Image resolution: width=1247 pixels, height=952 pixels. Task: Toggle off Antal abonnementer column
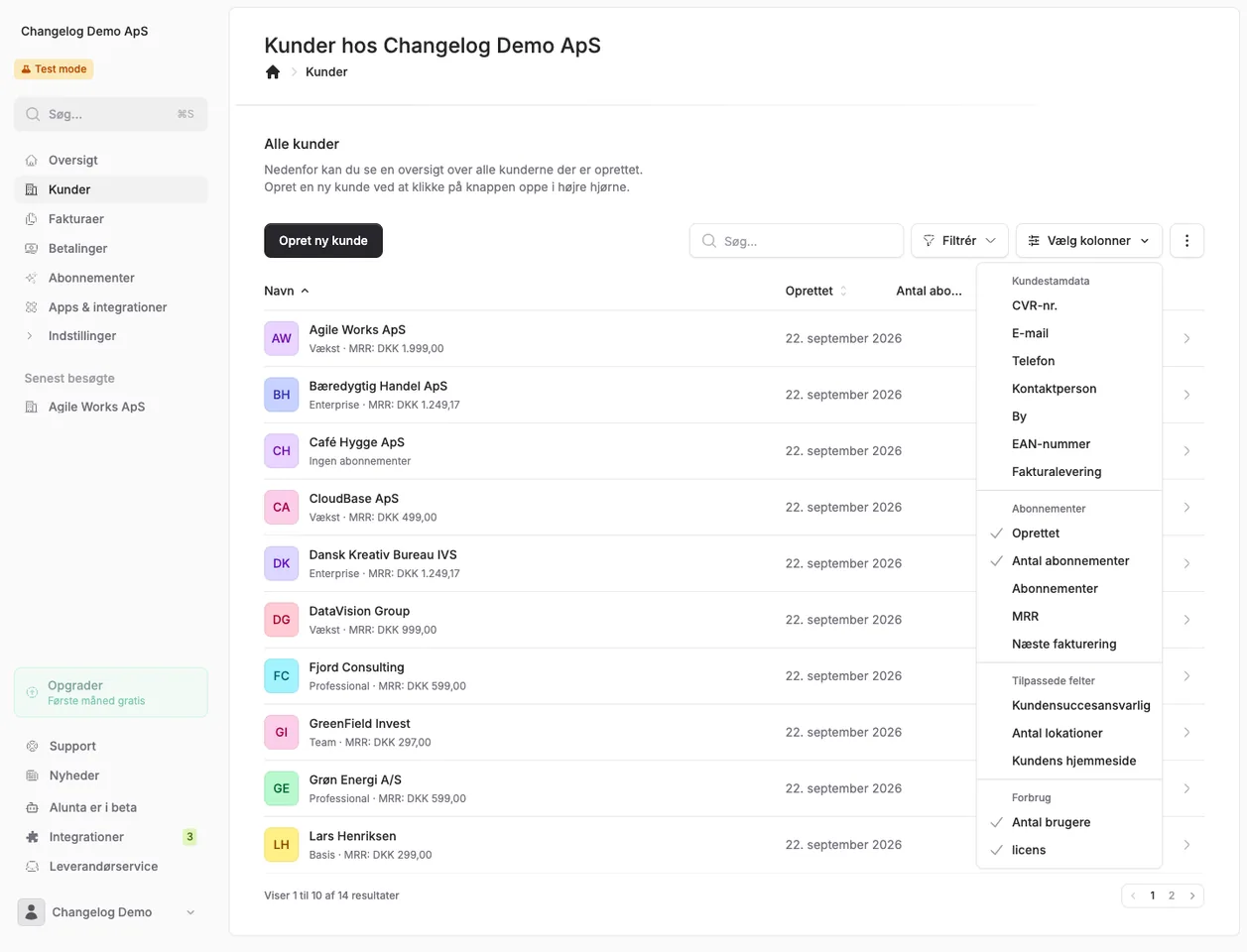1069,561
